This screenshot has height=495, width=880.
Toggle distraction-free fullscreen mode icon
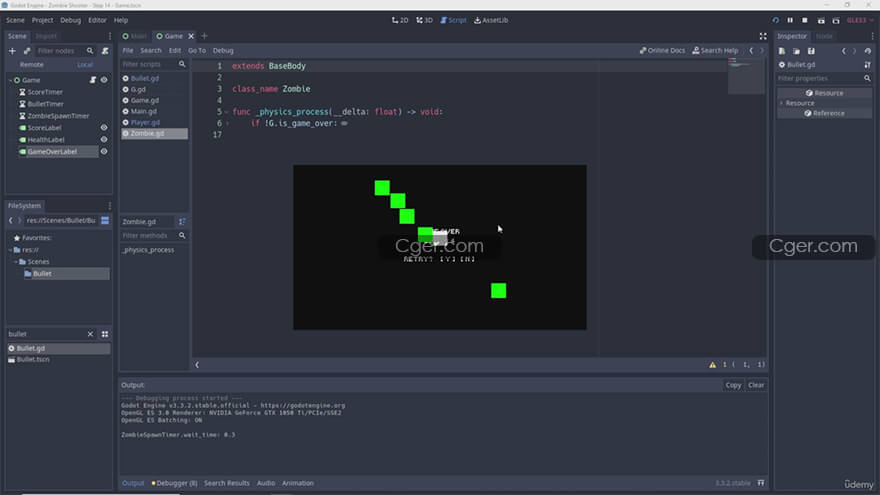tap(763, 36)
